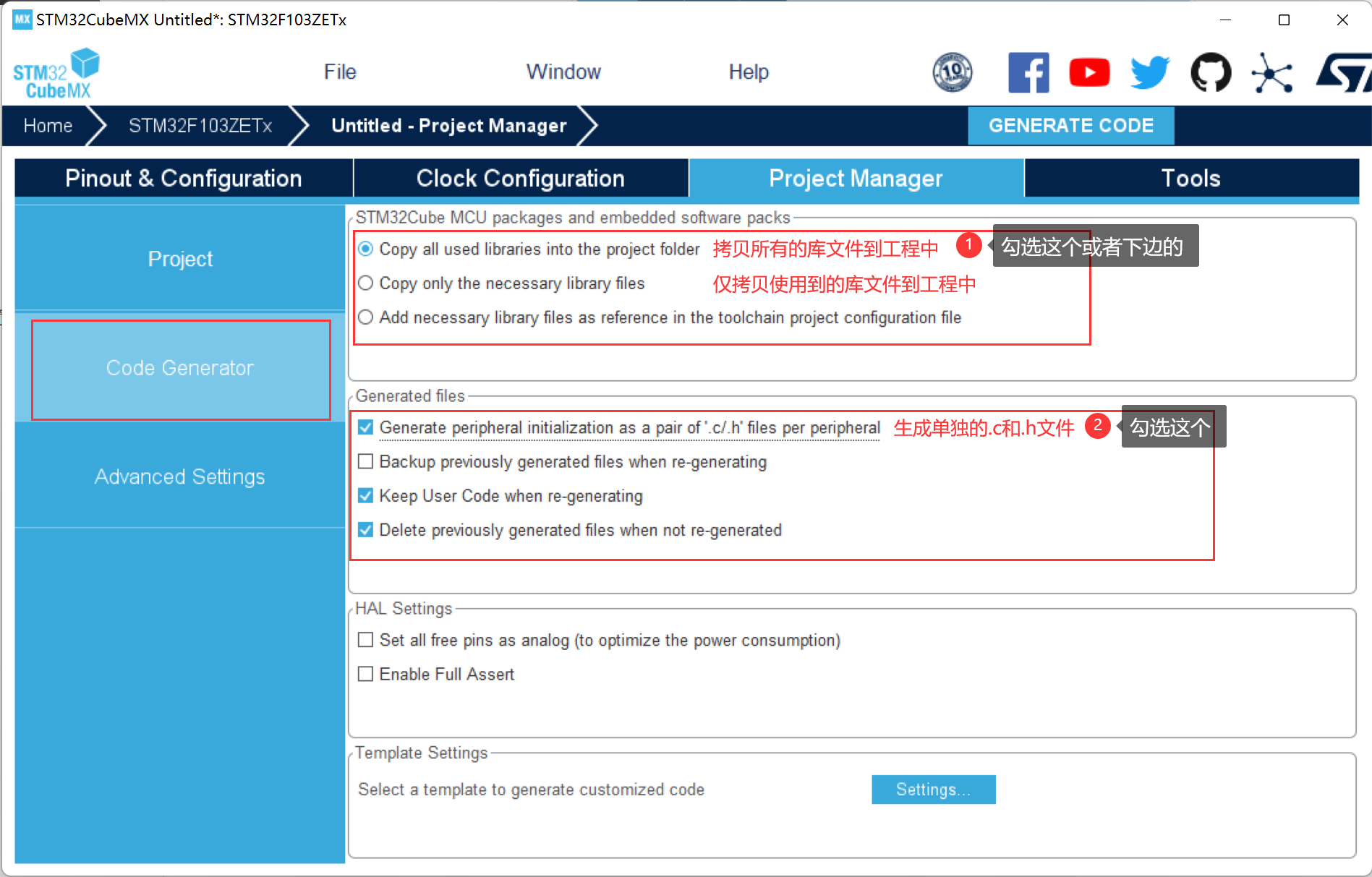
Task: Click the template Settings... button
Action: (x=933, y=790)
